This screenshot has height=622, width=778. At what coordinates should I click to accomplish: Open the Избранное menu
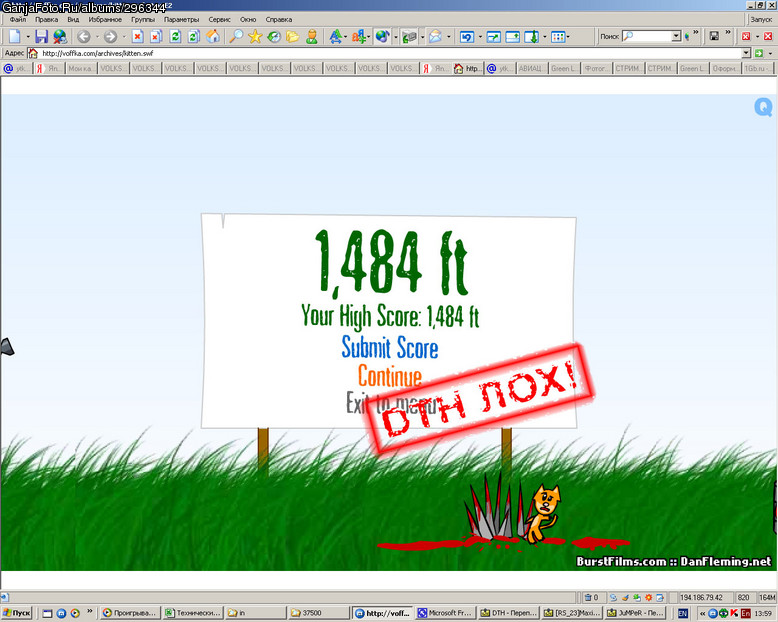[x=105, y=19]
